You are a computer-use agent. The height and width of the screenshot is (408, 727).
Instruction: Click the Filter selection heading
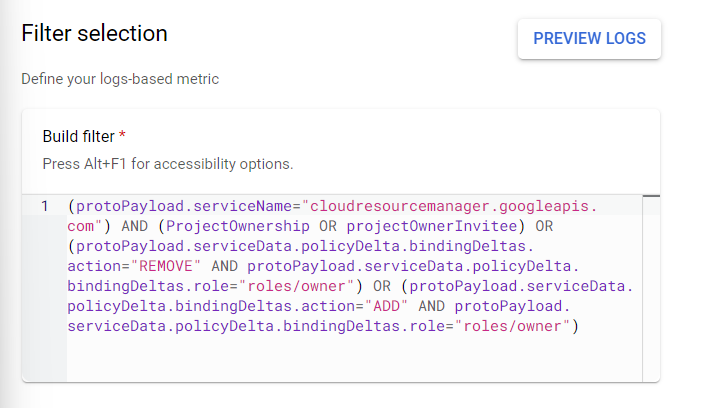(94, 33)
